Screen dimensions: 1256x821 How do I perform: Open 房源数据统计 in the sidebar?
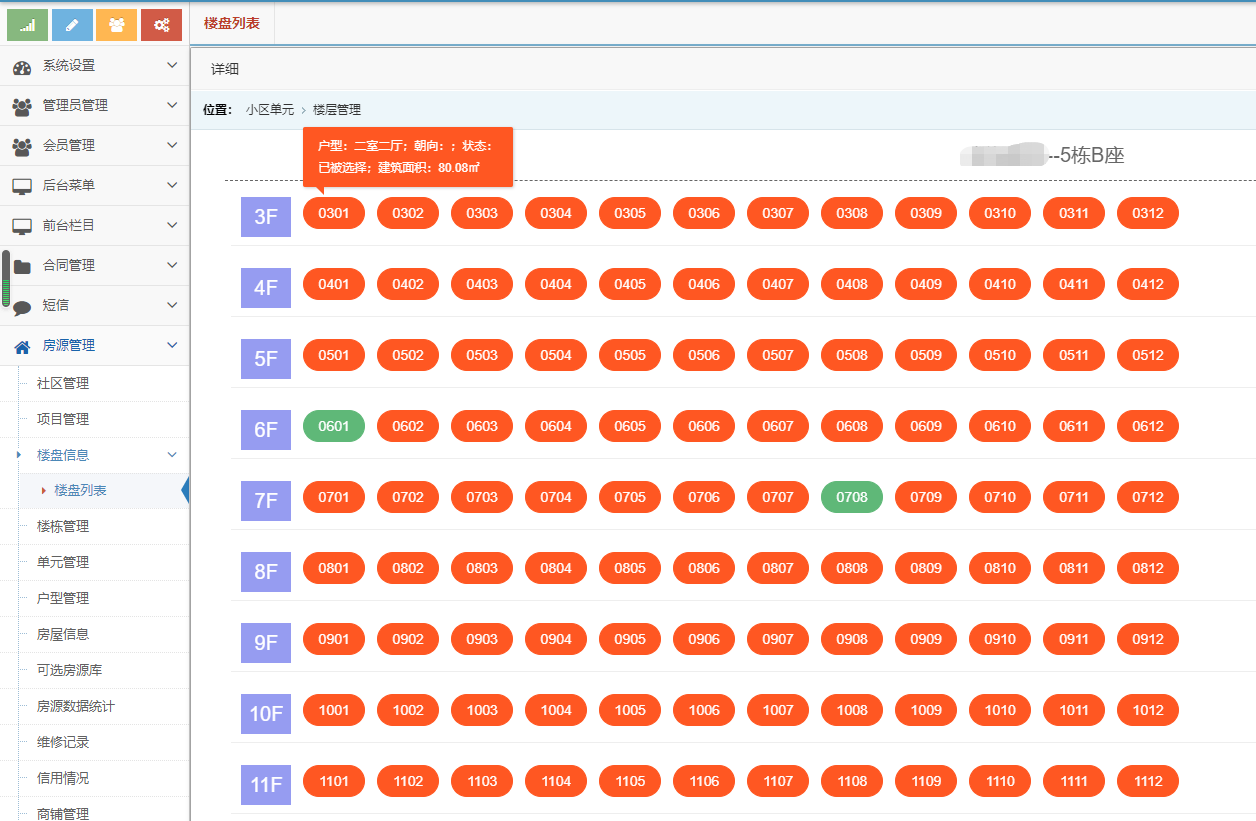pyautogui.click(x=76, y=706)
